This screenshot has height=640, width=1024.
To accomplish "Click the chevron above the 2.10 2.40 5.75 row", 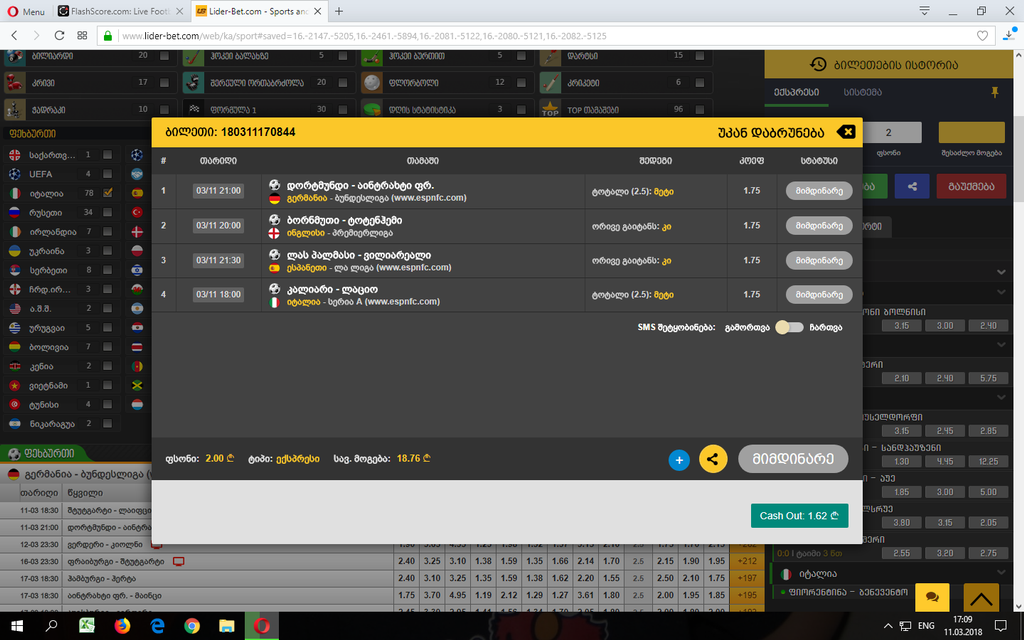I will tap(1001, 344).
